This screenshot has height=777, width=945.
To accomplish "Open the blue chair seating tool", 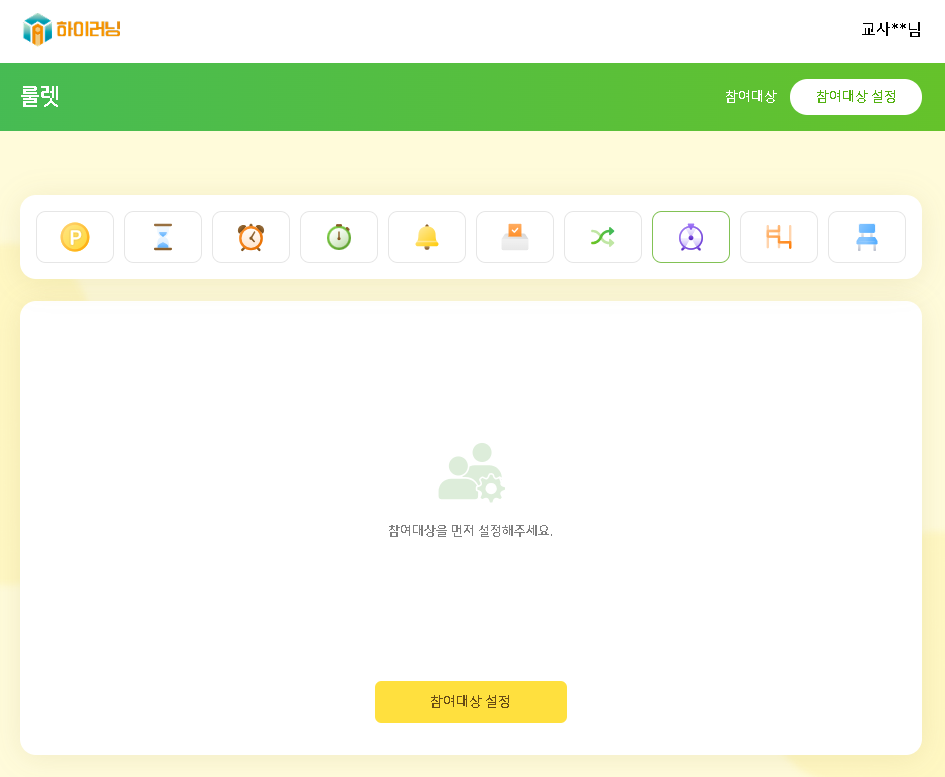I will pyautogui.click(x=867, y=237).
